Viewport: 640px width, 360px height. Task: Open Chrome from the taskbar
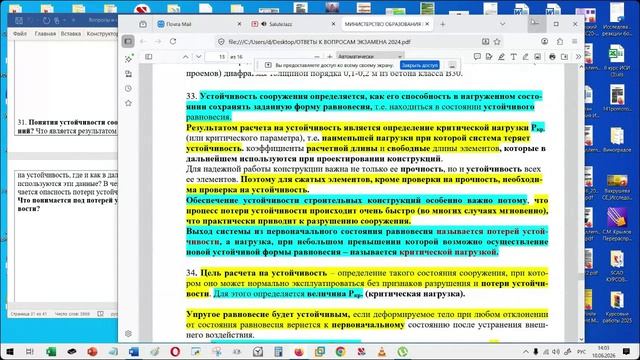(x=340, y=351)
